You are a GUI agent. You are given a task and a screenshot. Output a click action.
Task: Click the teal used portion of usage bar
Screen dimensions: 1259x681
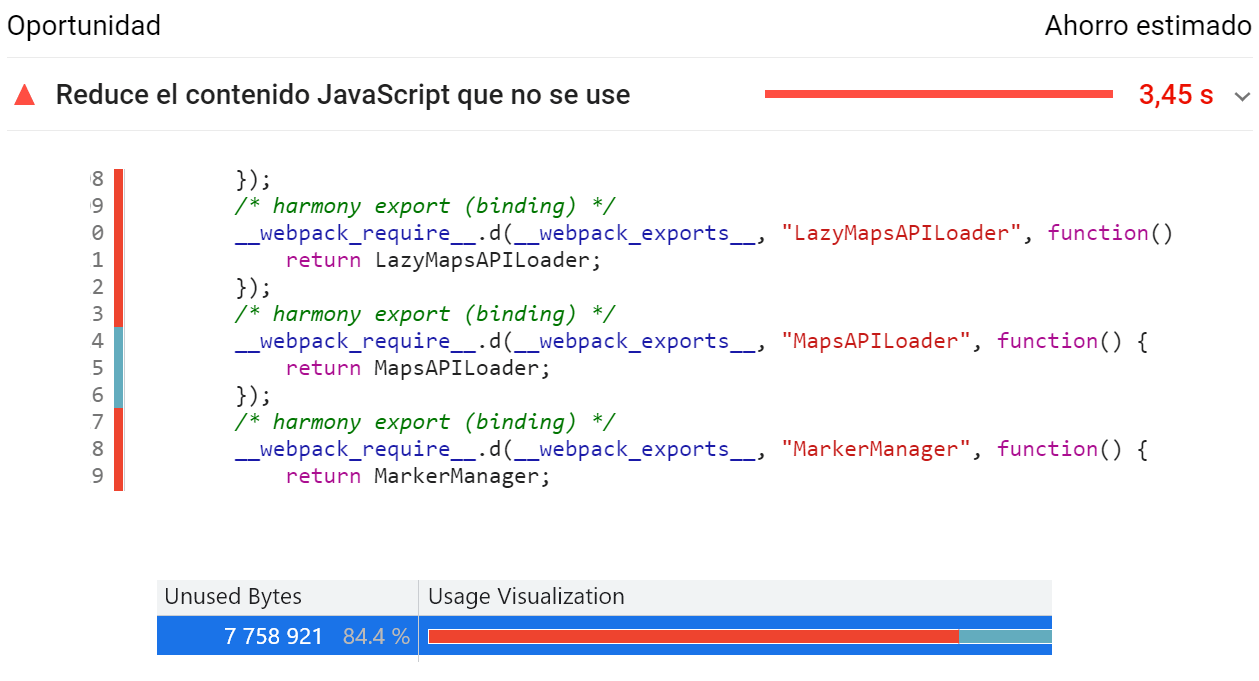[1005, 636]
